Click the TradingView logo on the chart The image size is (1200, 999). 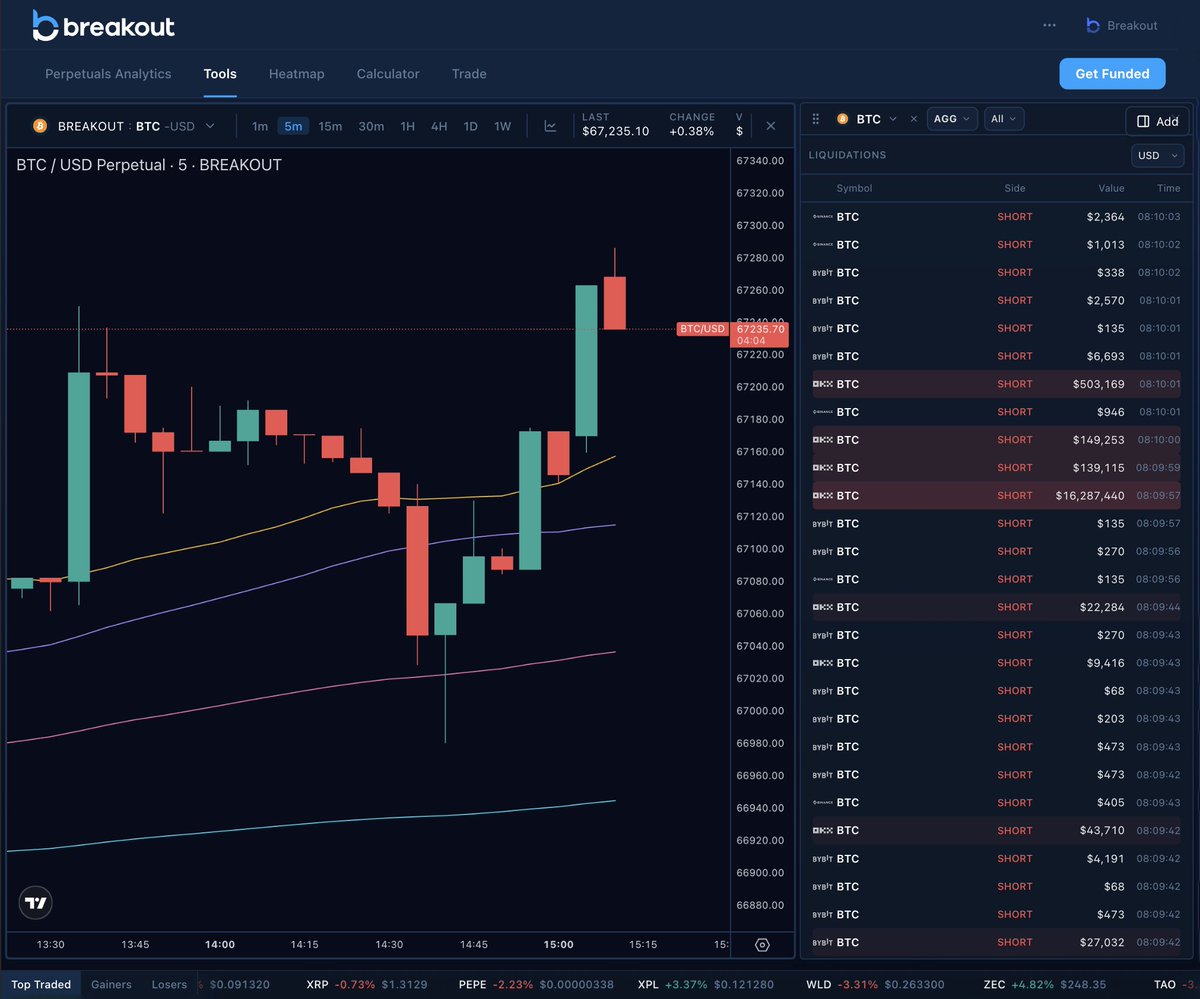pyautogui.click(x=36, y=903)
